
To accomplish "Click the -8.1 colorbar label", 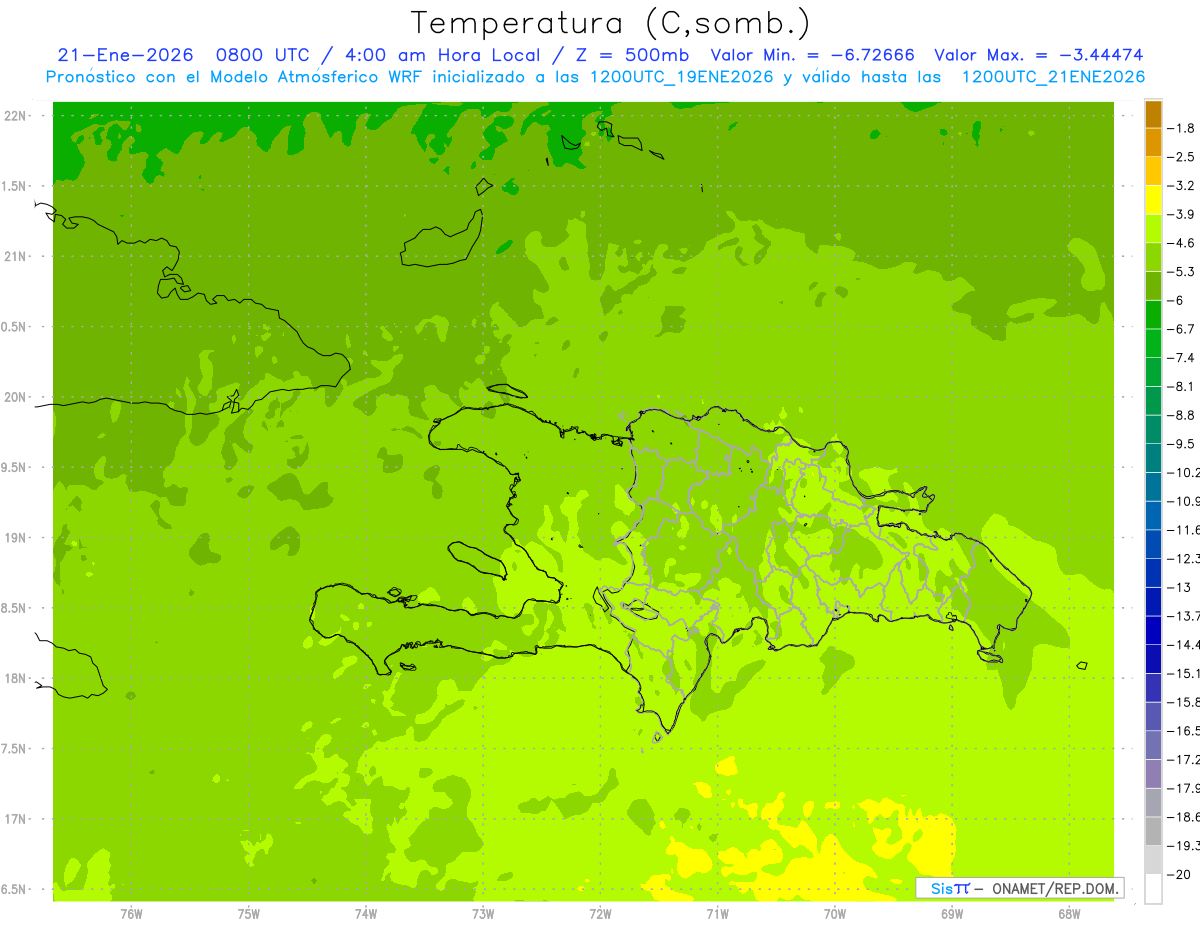I will tap(1182, 386).
